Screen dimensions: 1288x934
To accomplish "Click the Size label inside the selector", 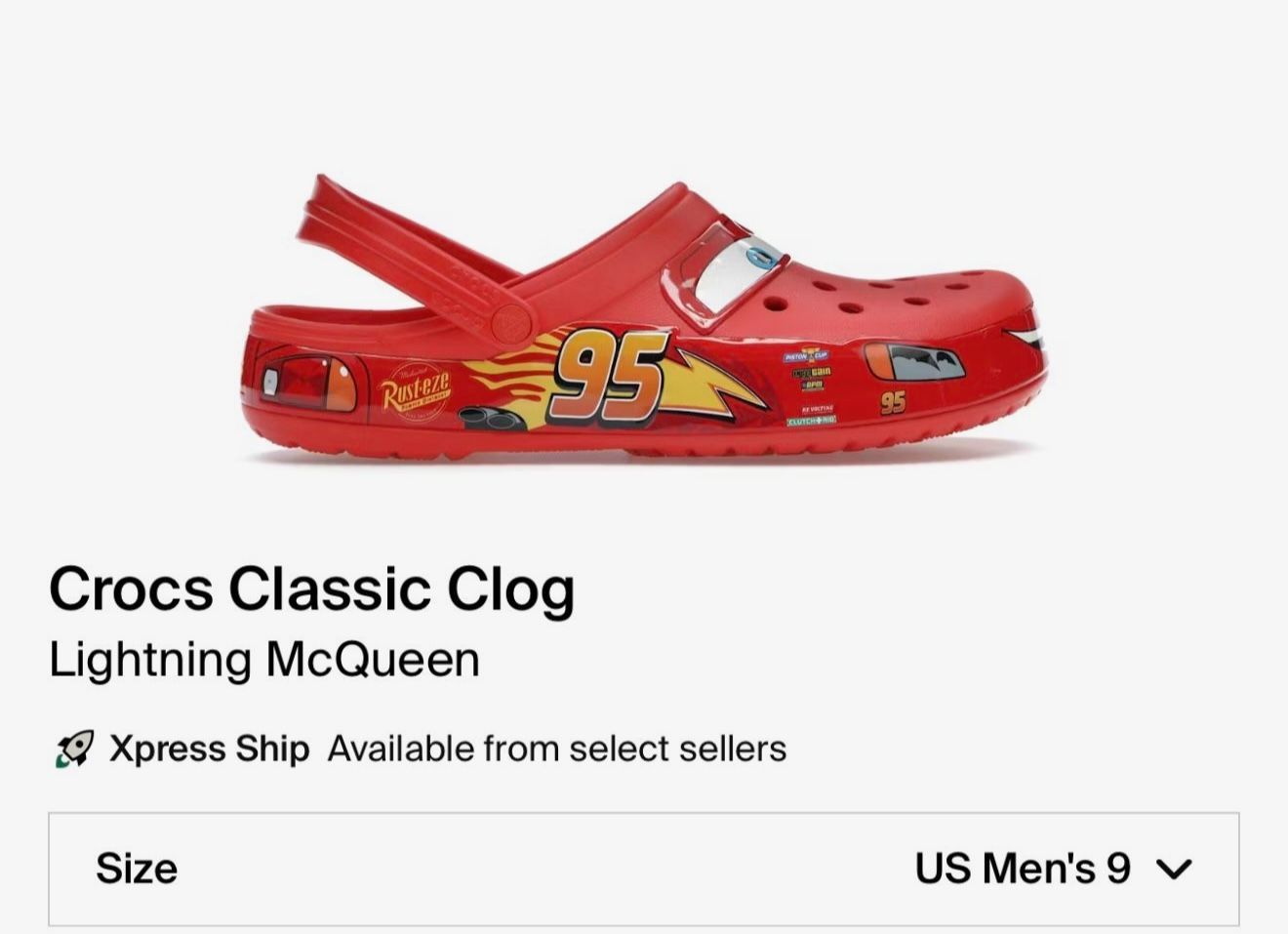I will click(137, 867).
